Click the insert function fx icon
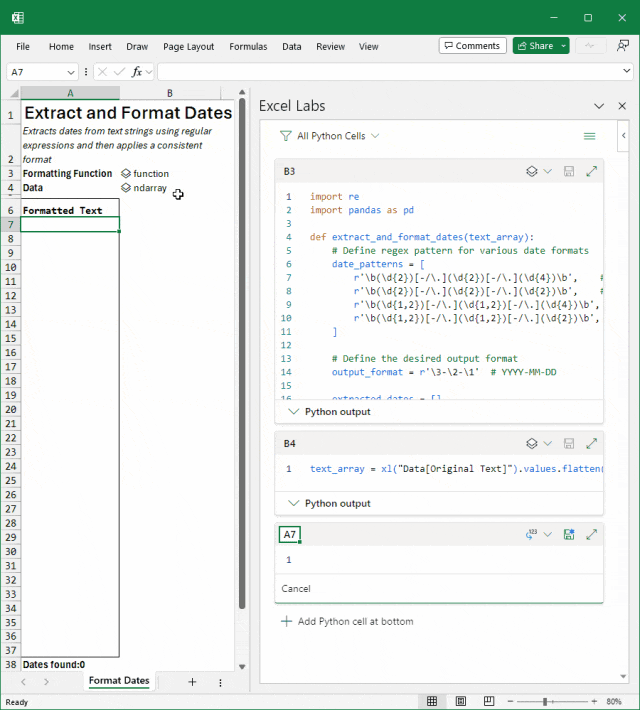640x710 pixels. (137, 72)
